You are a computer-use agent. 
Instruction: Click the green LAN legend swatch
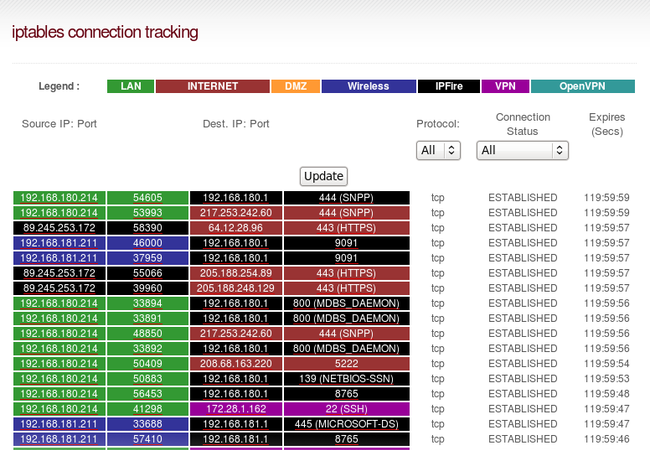click(131, 86)
